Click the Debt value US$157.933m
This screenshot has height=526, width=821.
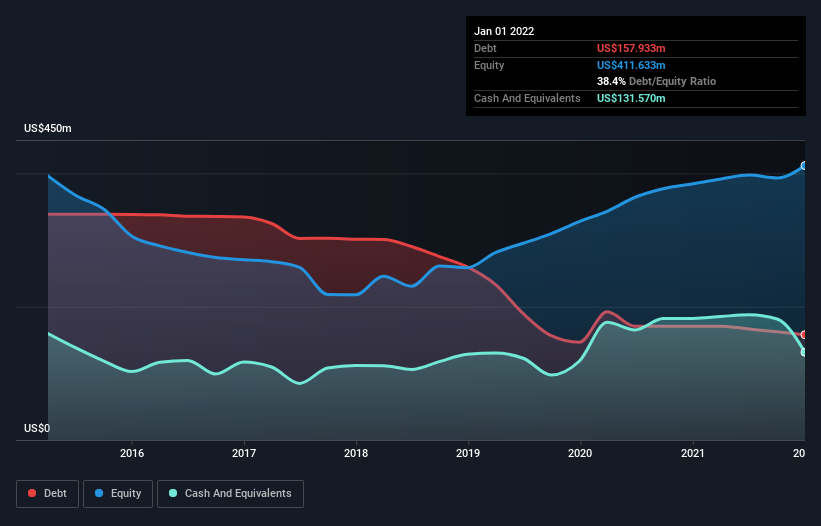click(631, 48)
